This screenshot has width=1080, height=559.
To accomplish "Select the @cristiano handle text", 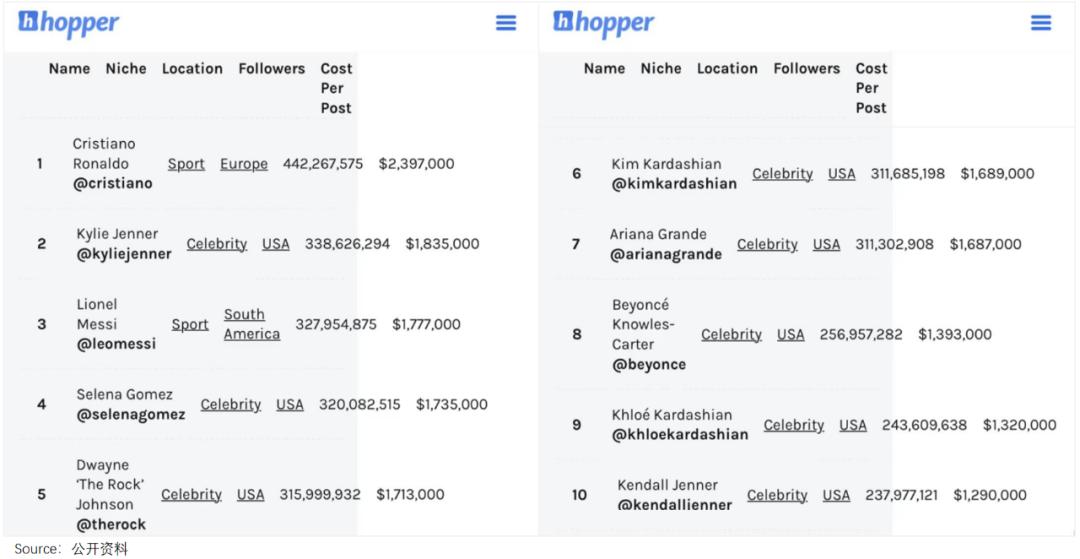I will pos(114,184).
